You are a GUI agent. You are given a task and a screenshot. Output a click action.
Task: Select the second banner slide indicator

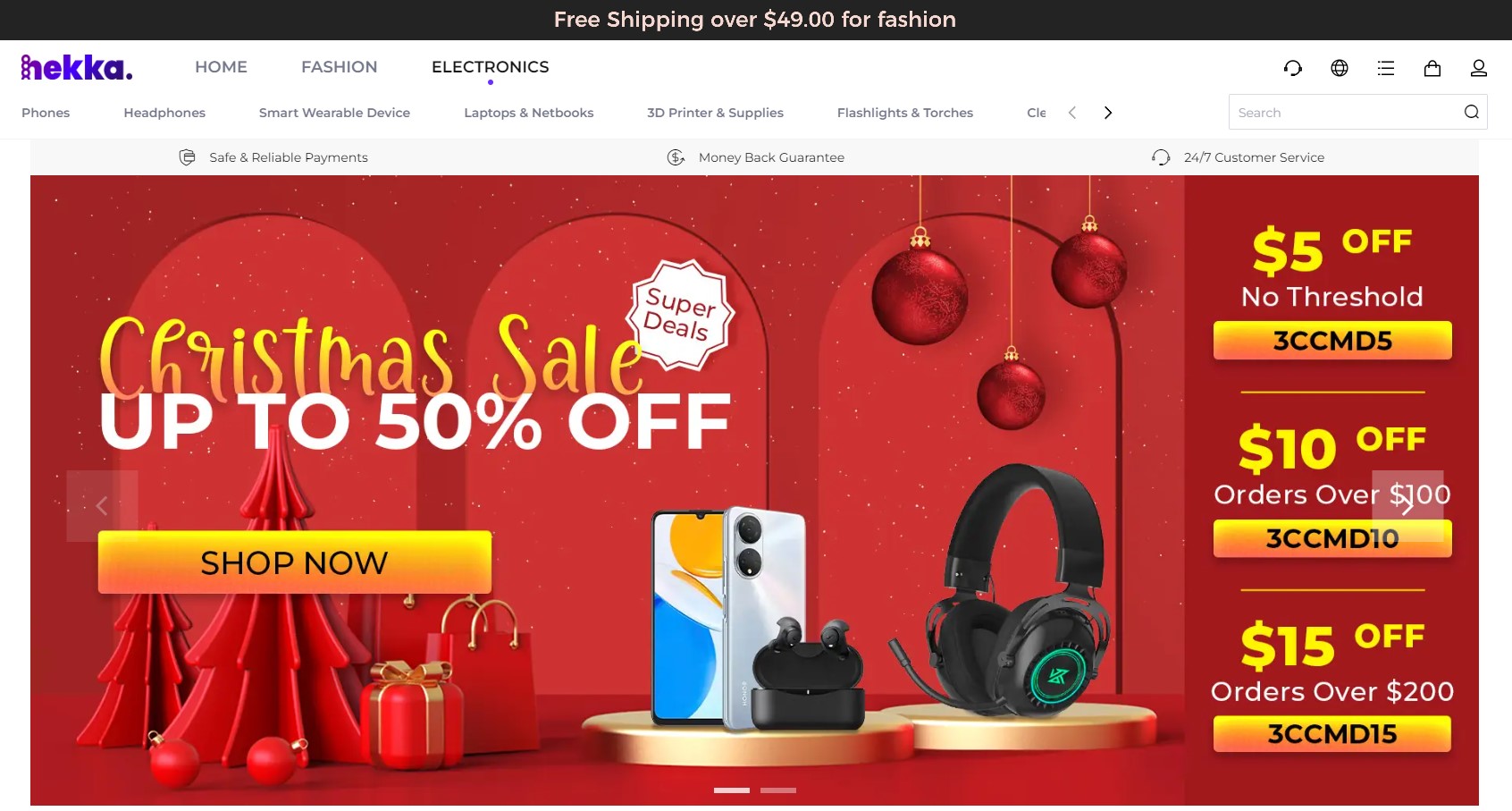pyautogui.click(x=777, y=790)
